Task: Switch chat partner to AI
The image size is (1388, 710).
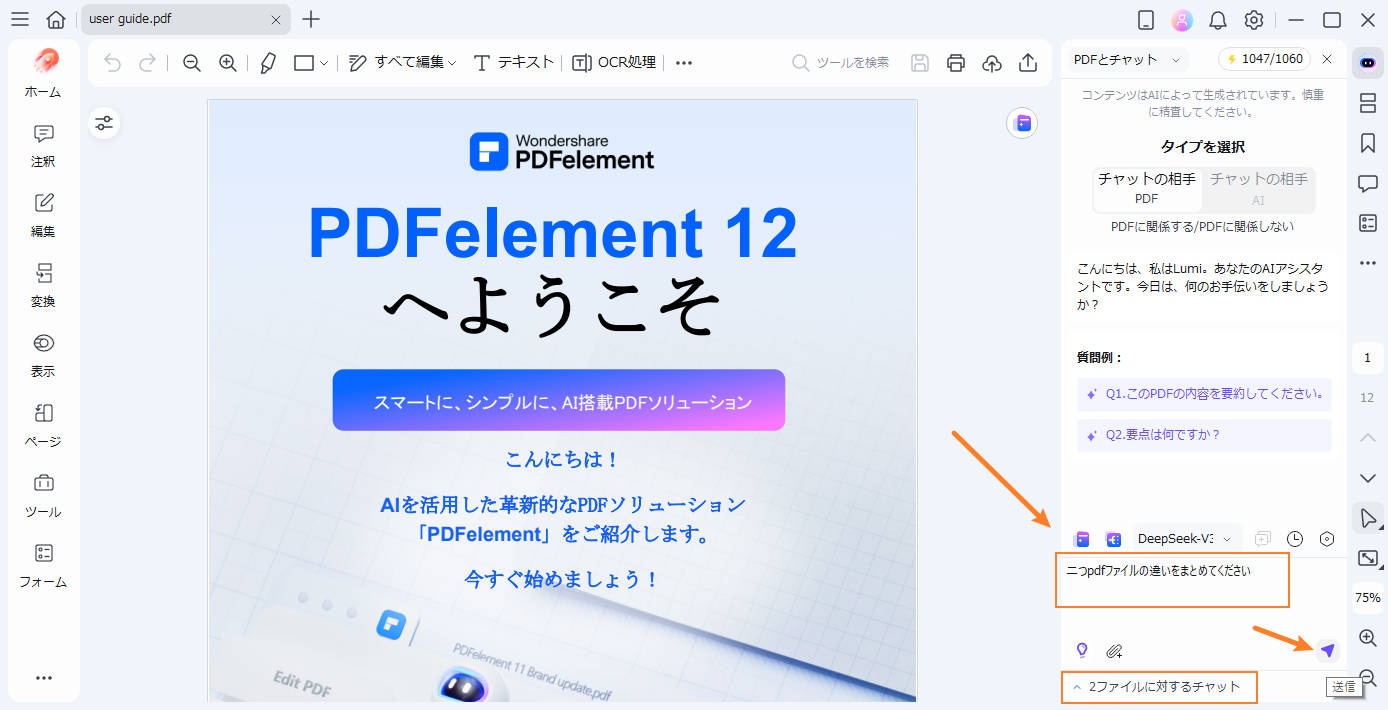Action: pyautogui.click(x=1258, y=189)
